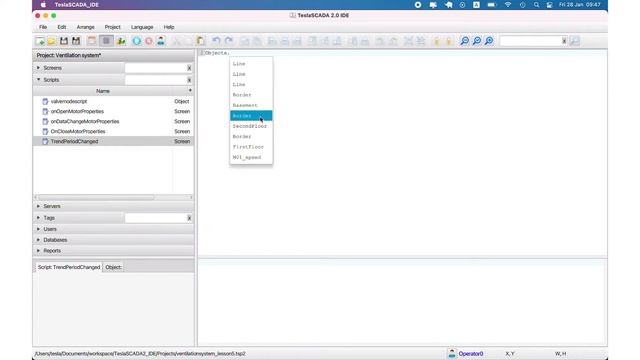Click the middle blue magnifier zoom icon
Viewport: 640px width, 360px height.
point(477,41)
